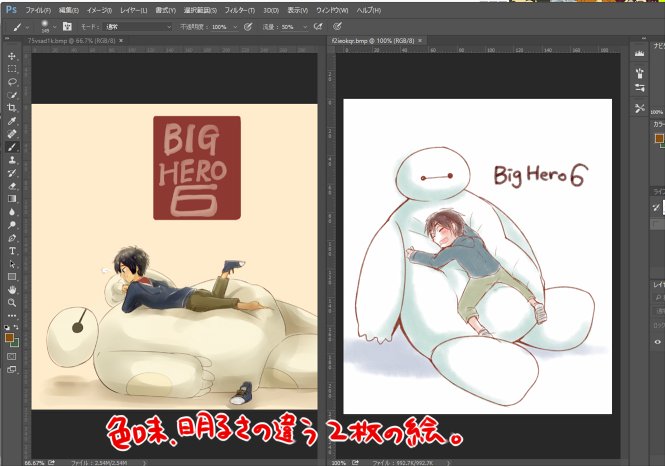
Task: Select the Quick Selection tool
Action: 12,95
